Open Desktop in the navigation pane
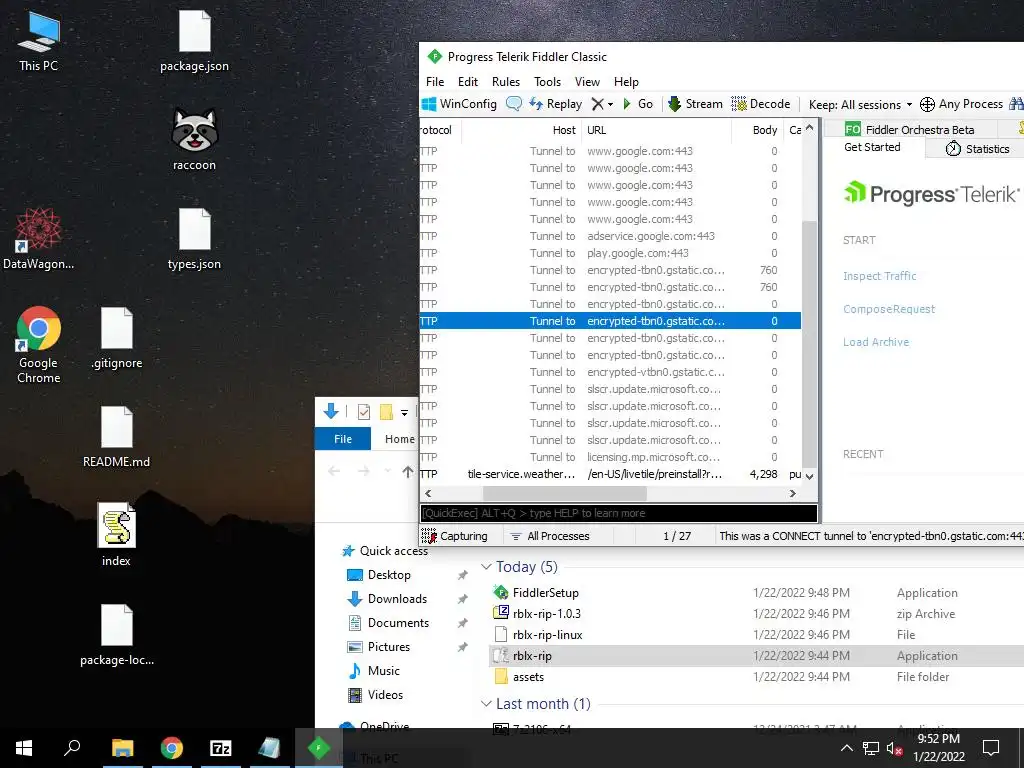The image size is (1024, 768). 379,575
